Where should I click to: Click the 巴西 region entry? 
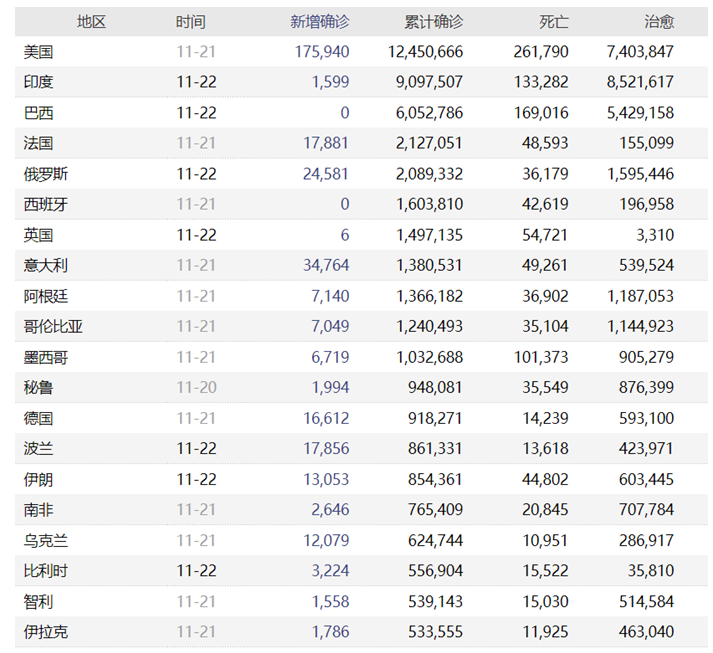pyautogui.click(x=38, y=113)
